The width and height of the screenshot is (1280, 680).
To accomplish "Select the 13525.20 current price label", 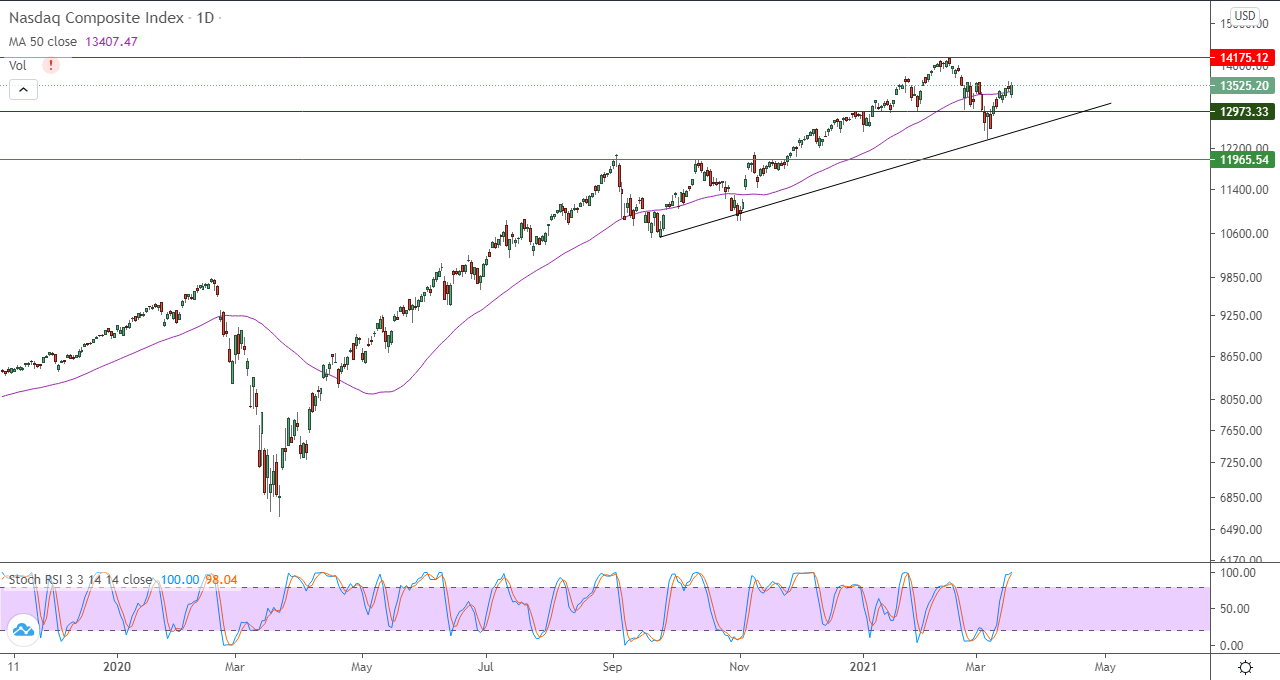I will point(1243,86).
